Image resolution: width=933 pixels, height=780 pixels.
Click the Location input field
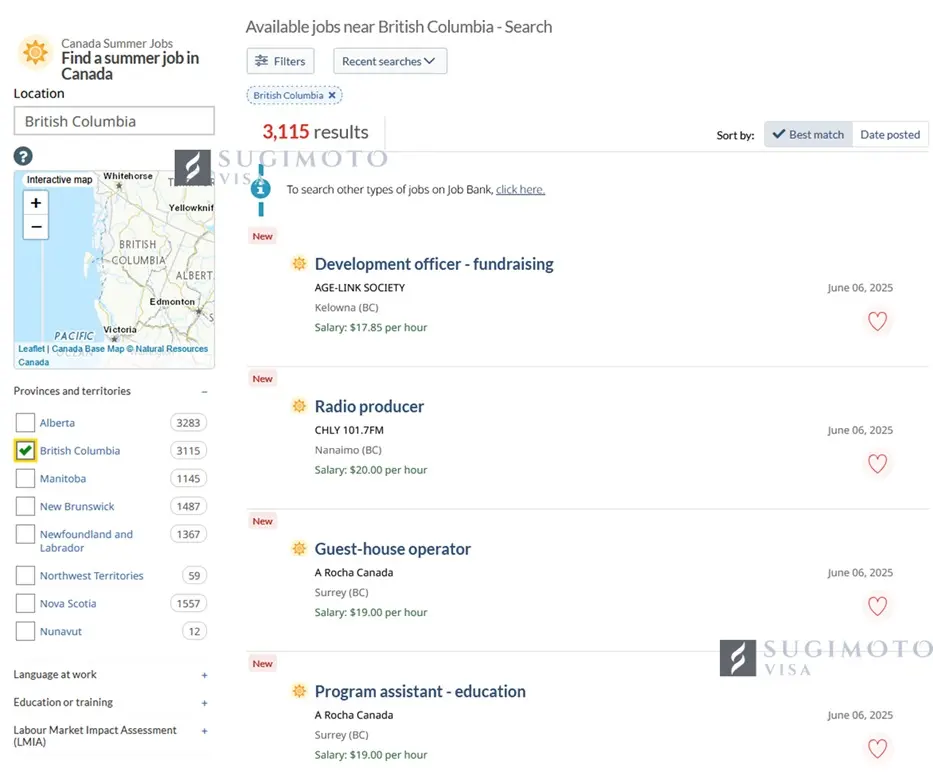point(114,121)
